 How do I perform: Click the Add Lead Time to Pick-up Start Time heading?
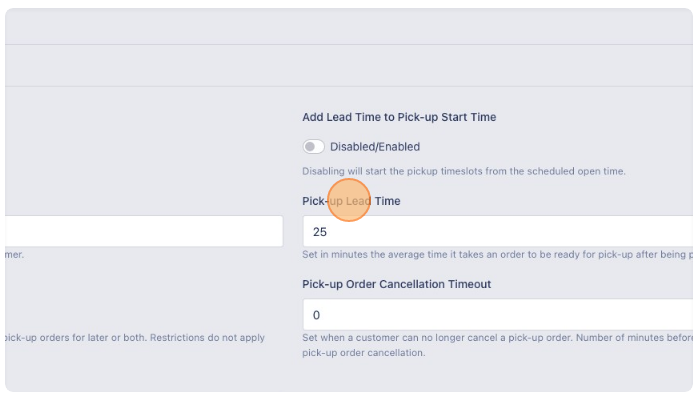point(399,117)
